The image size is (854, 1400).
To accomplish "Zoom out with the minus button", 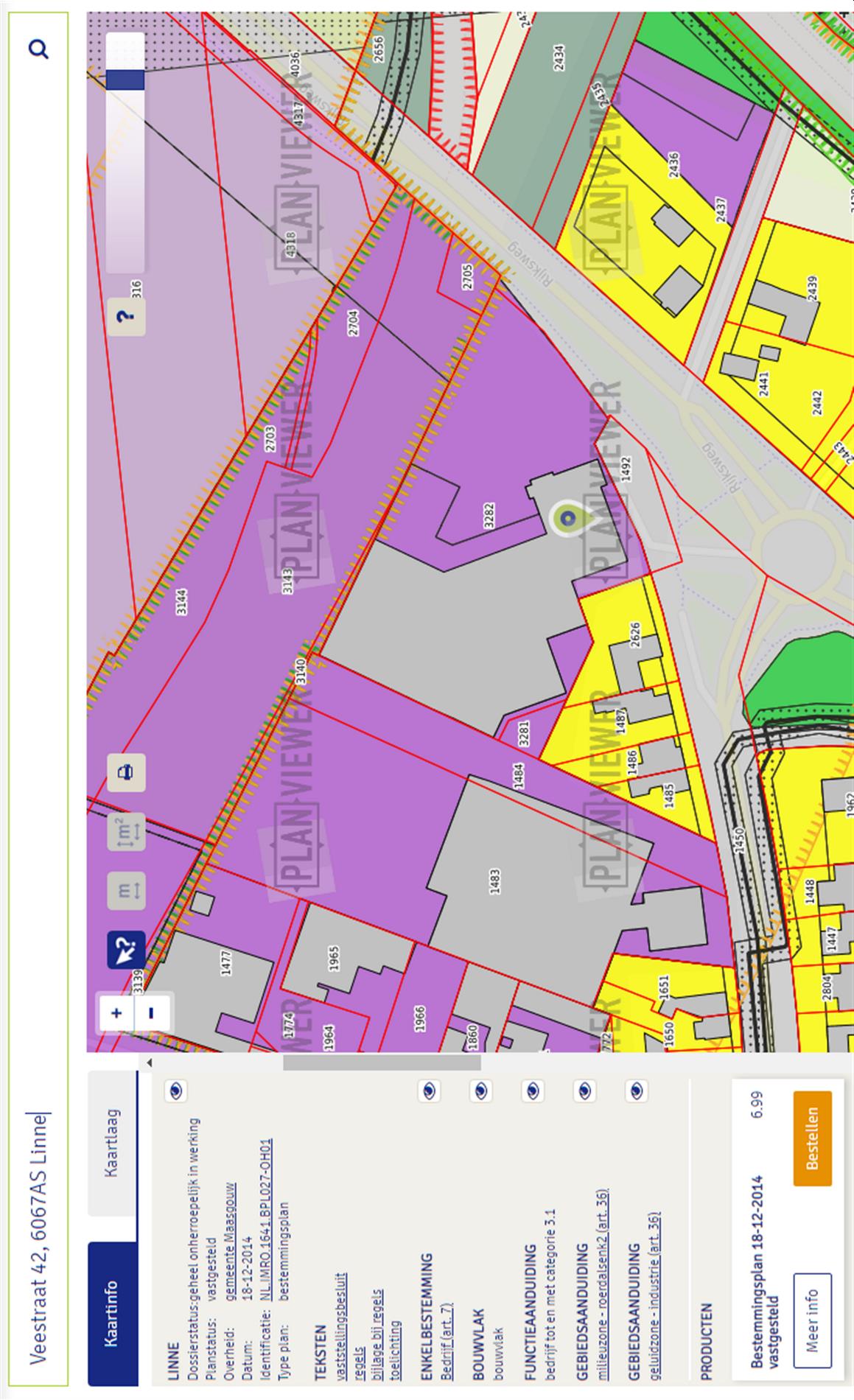I will (x=152, y=1012).
